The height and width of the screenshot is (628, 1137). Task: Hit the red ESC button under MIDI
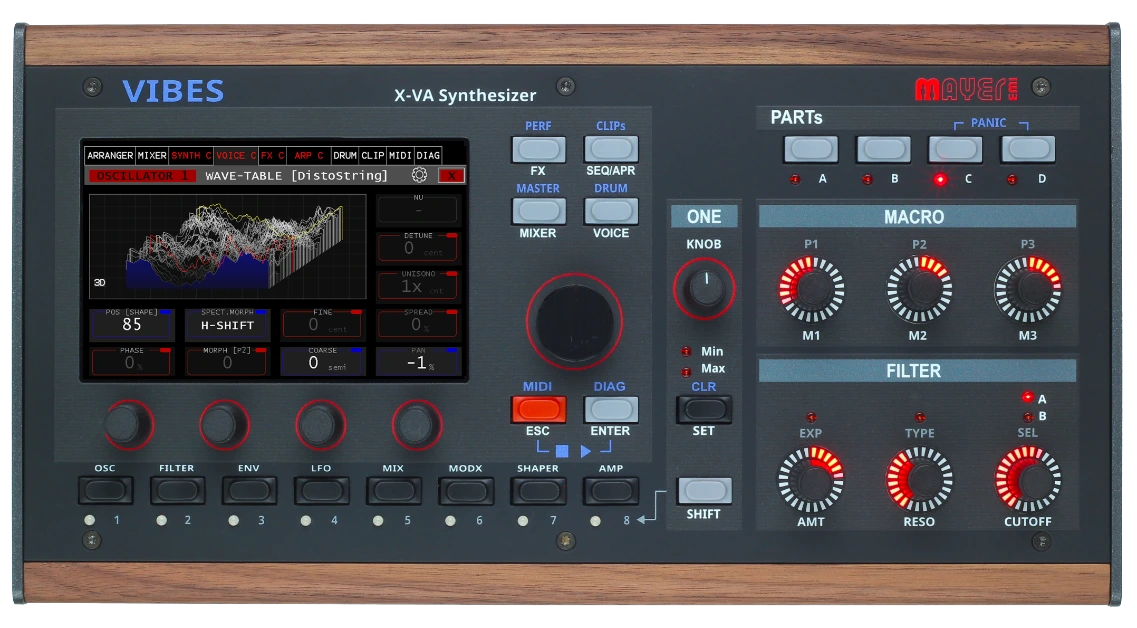(x=539, y=409)
